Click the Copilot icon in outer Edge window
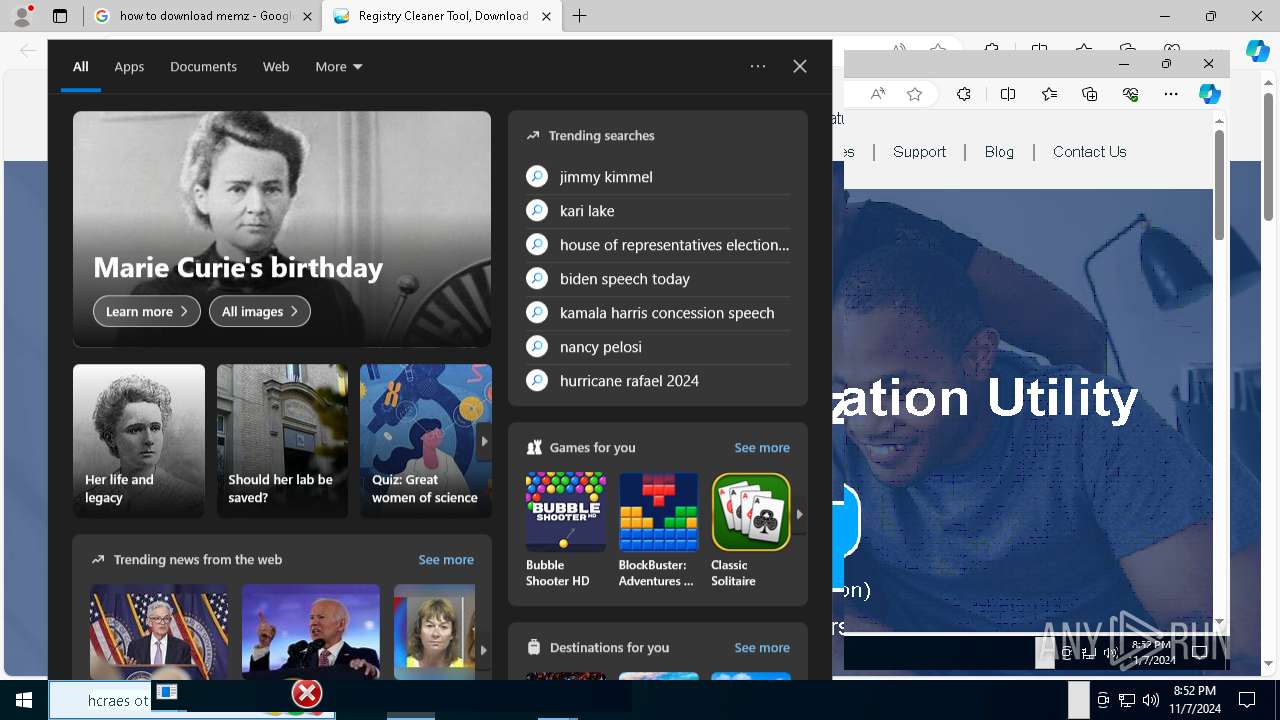 [x=1257, y=51]
